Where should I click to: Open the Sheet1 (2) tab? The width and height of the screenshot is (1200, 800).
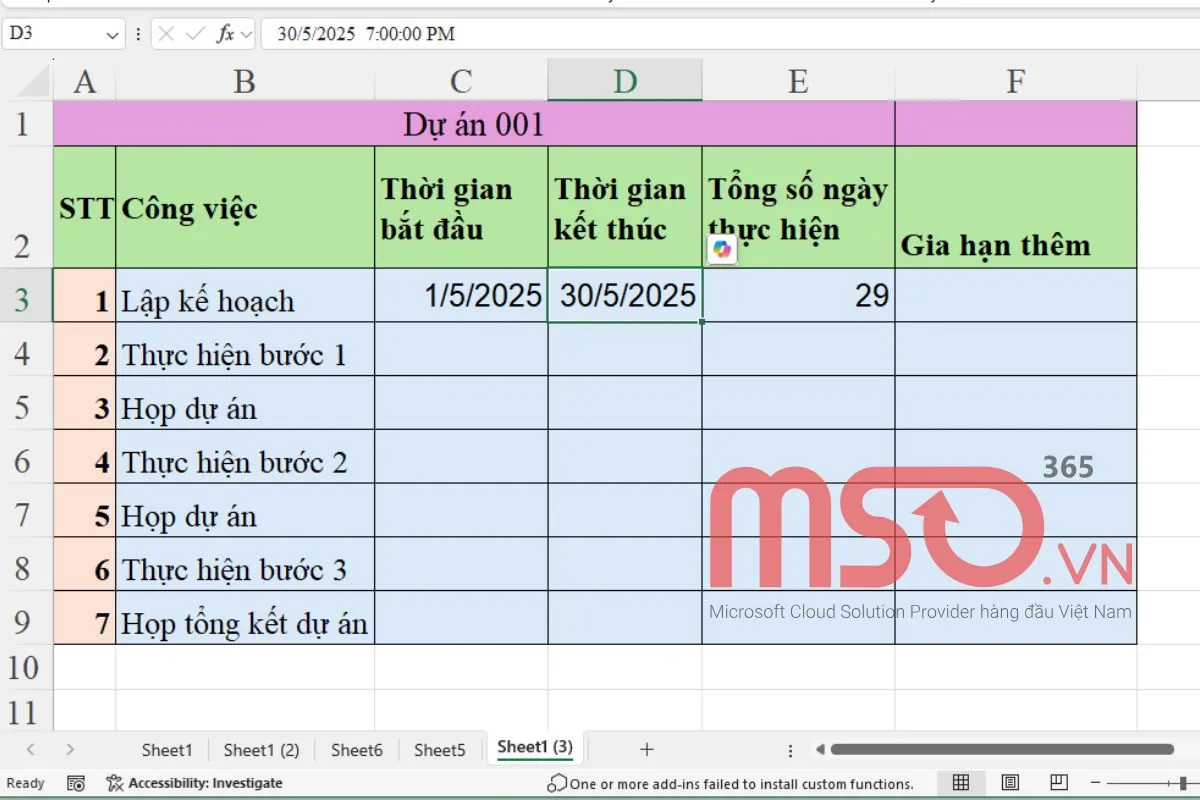click(261, 748)
